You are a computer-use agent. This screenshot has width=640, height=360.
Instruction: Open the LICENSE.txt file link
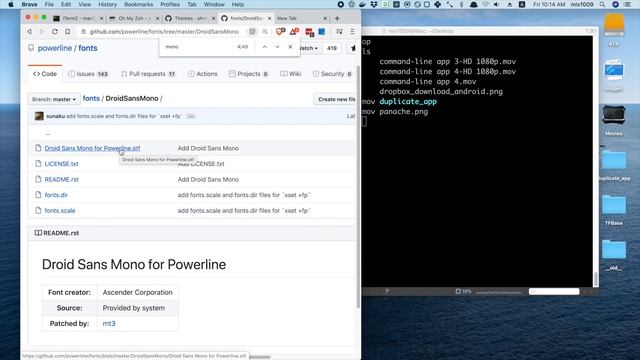point(61,164)
